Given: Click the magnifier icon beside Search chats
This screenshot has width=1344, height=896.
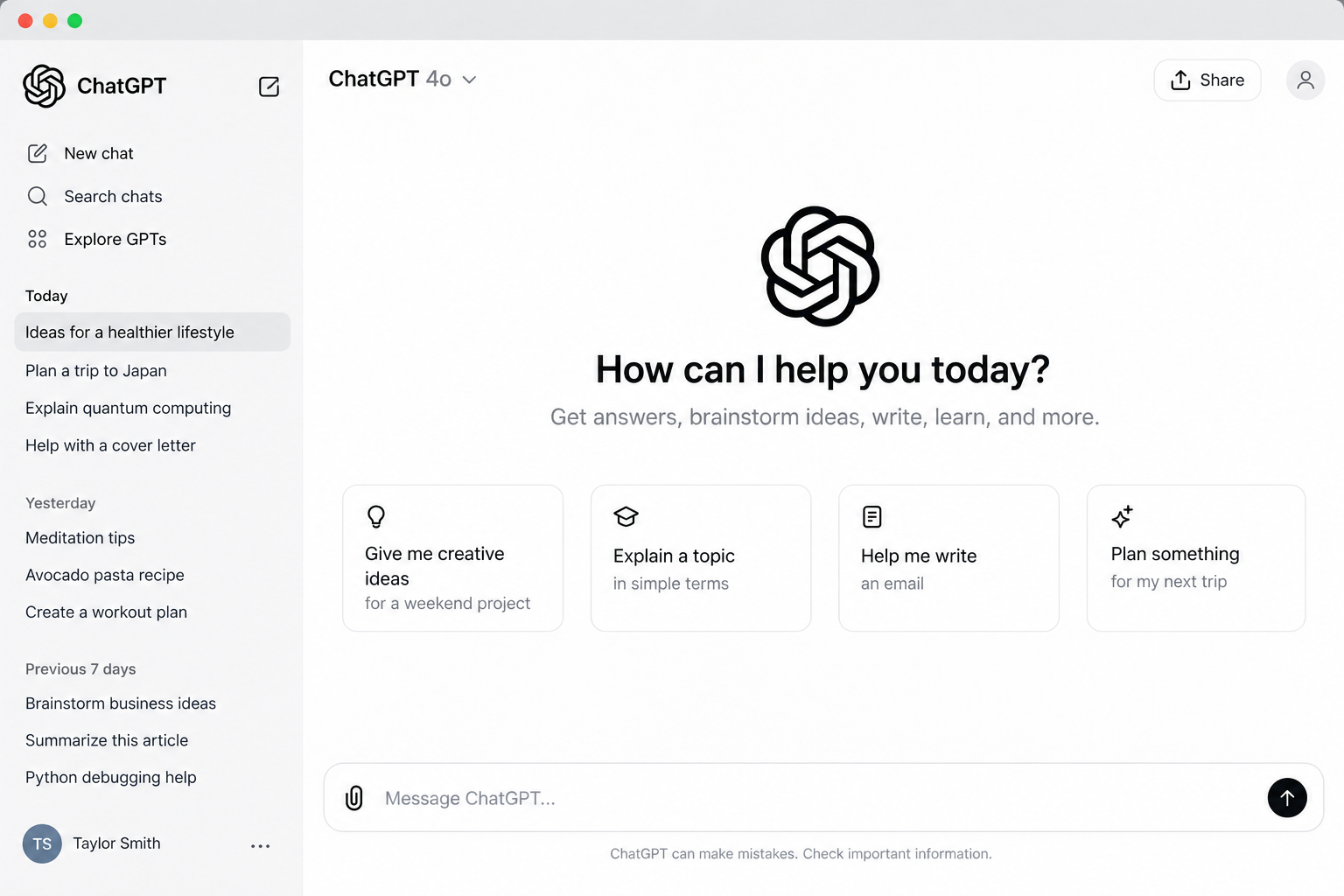Looking at the screenshot, I should point(38,196).
